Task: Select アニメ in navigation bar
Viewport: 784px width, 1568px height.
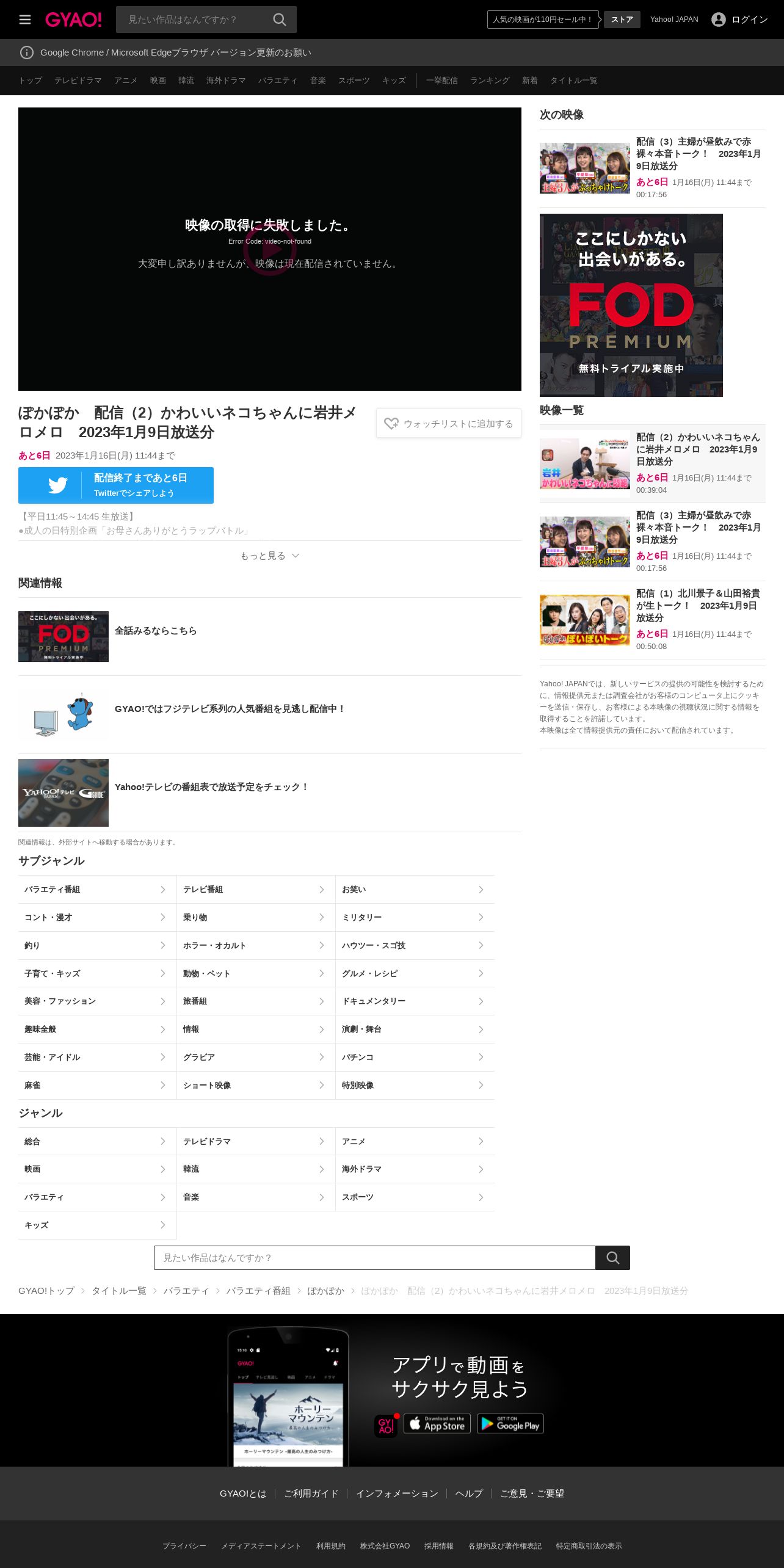Action: click(126, 81)
